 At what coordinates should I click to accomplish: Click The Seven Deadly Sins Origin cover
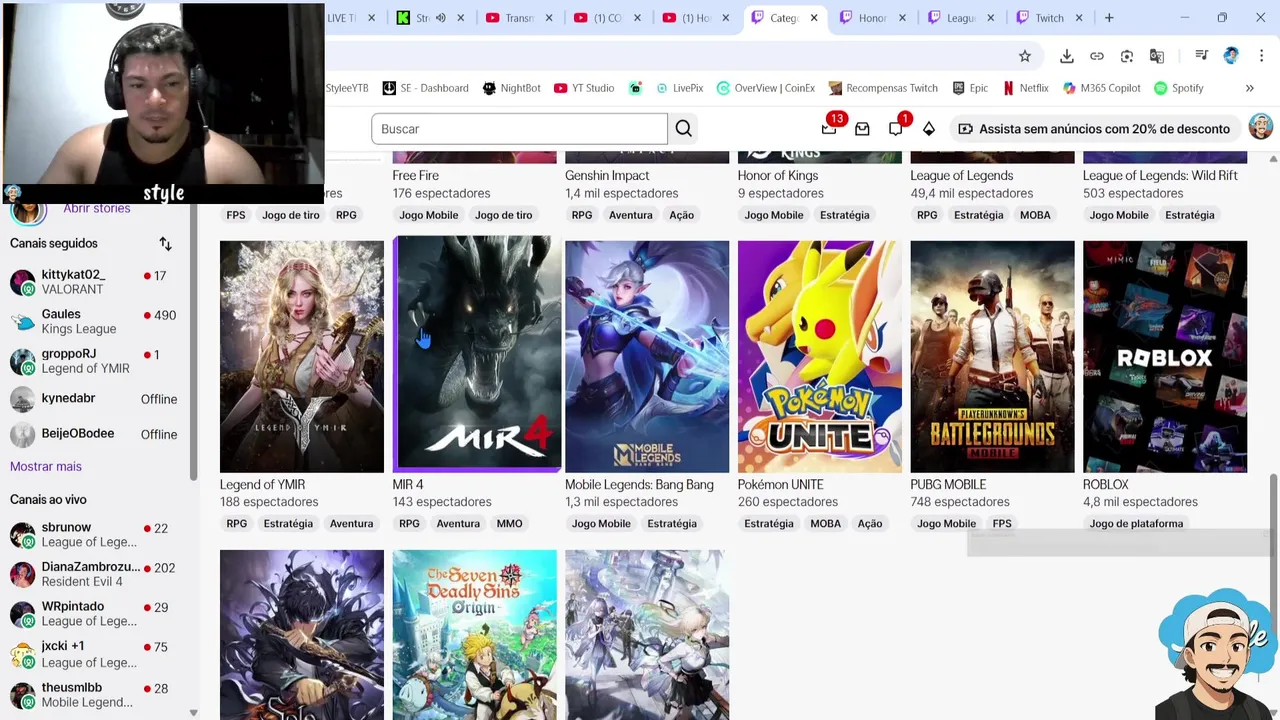tap(474, 635)
